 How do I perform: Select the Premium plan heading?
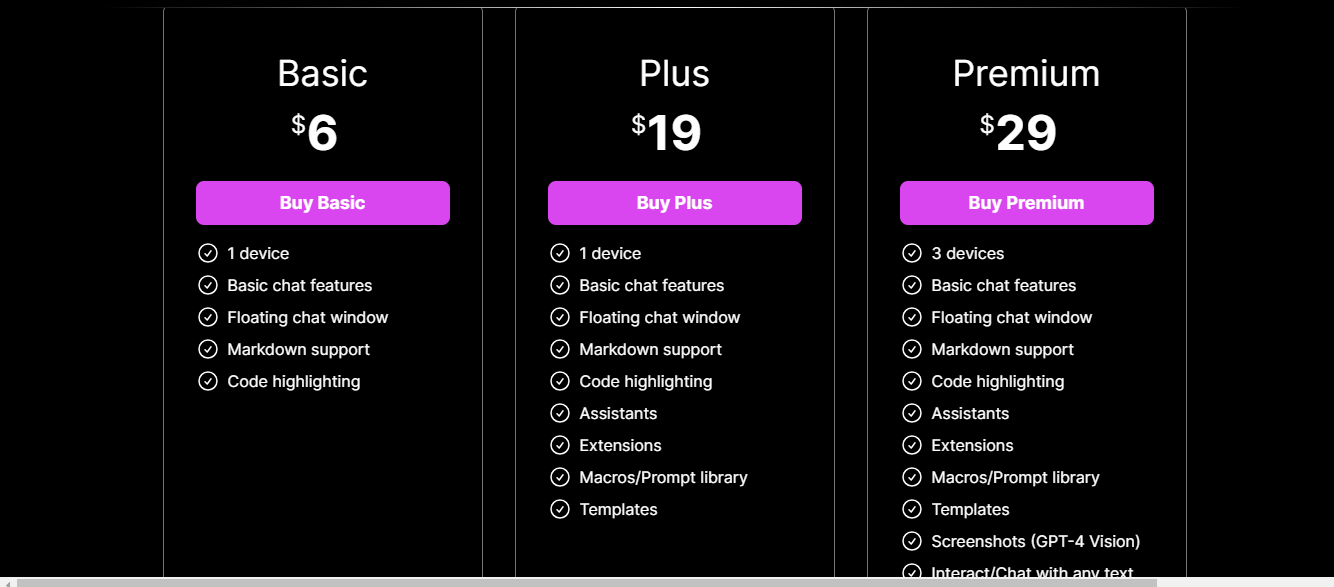[x=1026, y=74]
